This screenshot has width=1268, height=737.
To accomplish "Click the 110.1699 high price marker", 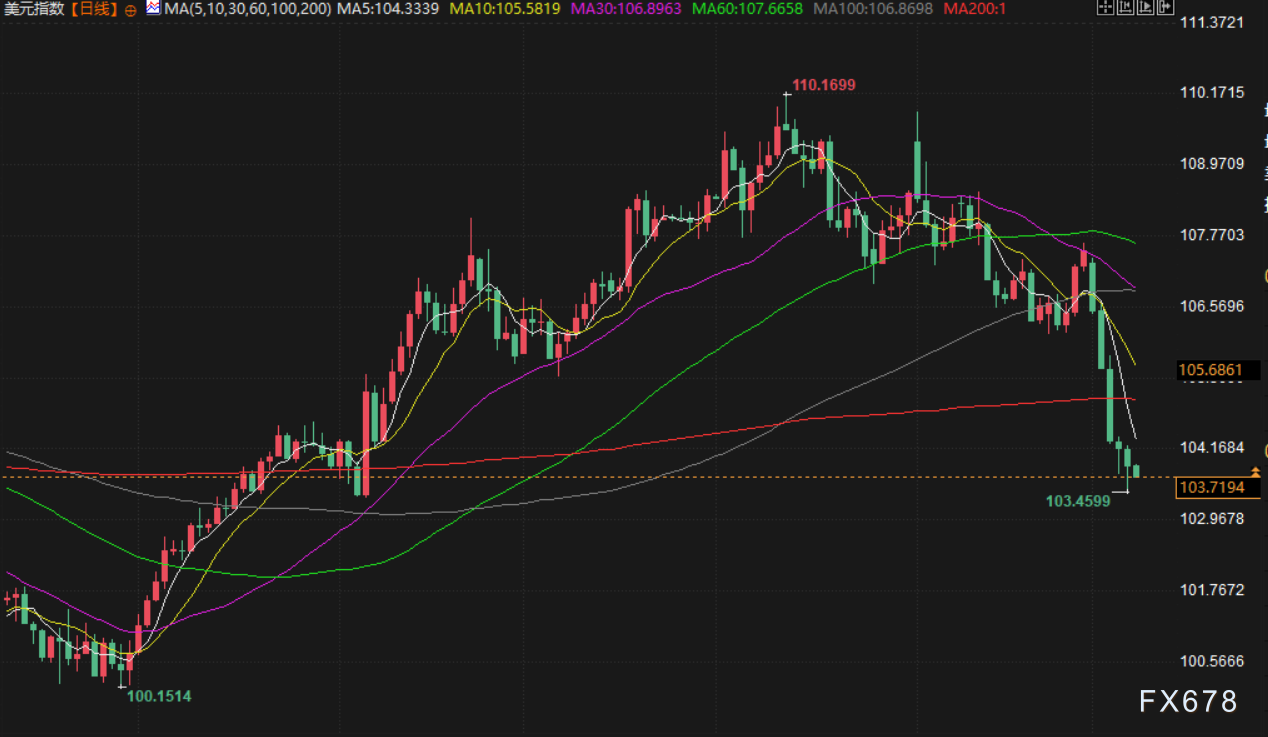I will 823,85.
